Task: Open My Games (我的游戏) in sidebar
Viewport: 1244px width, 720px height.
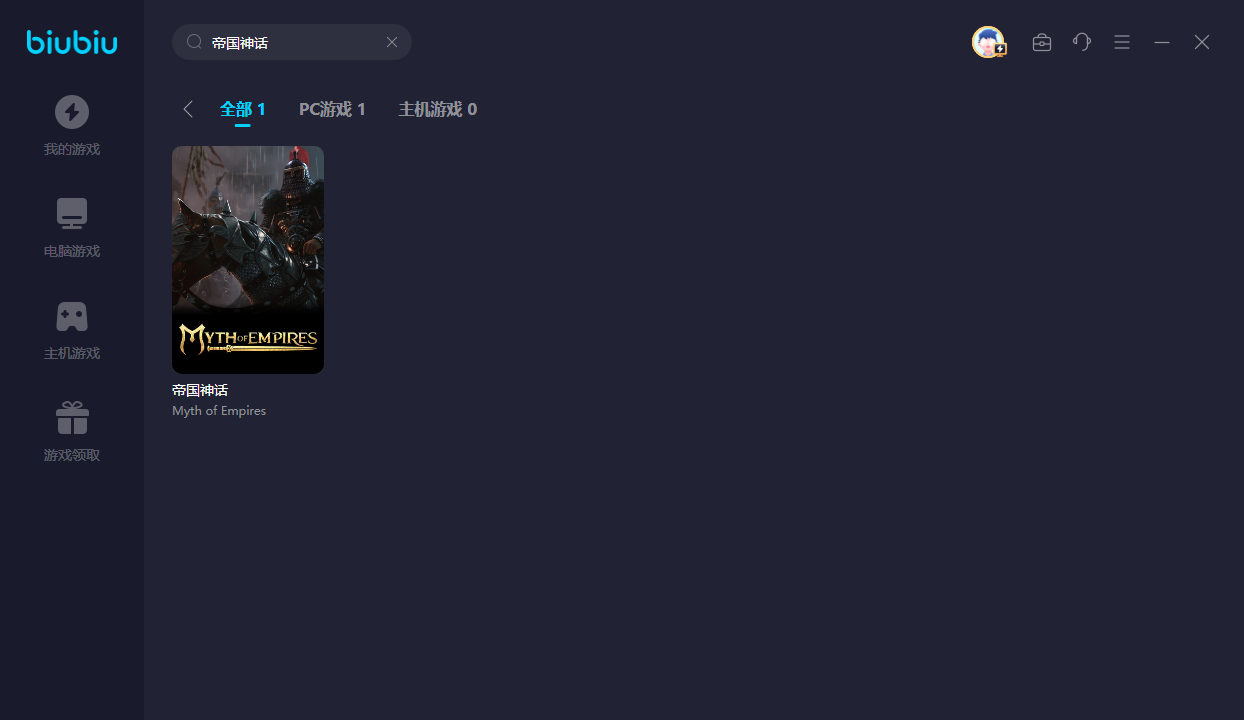Action: point(72,125)
